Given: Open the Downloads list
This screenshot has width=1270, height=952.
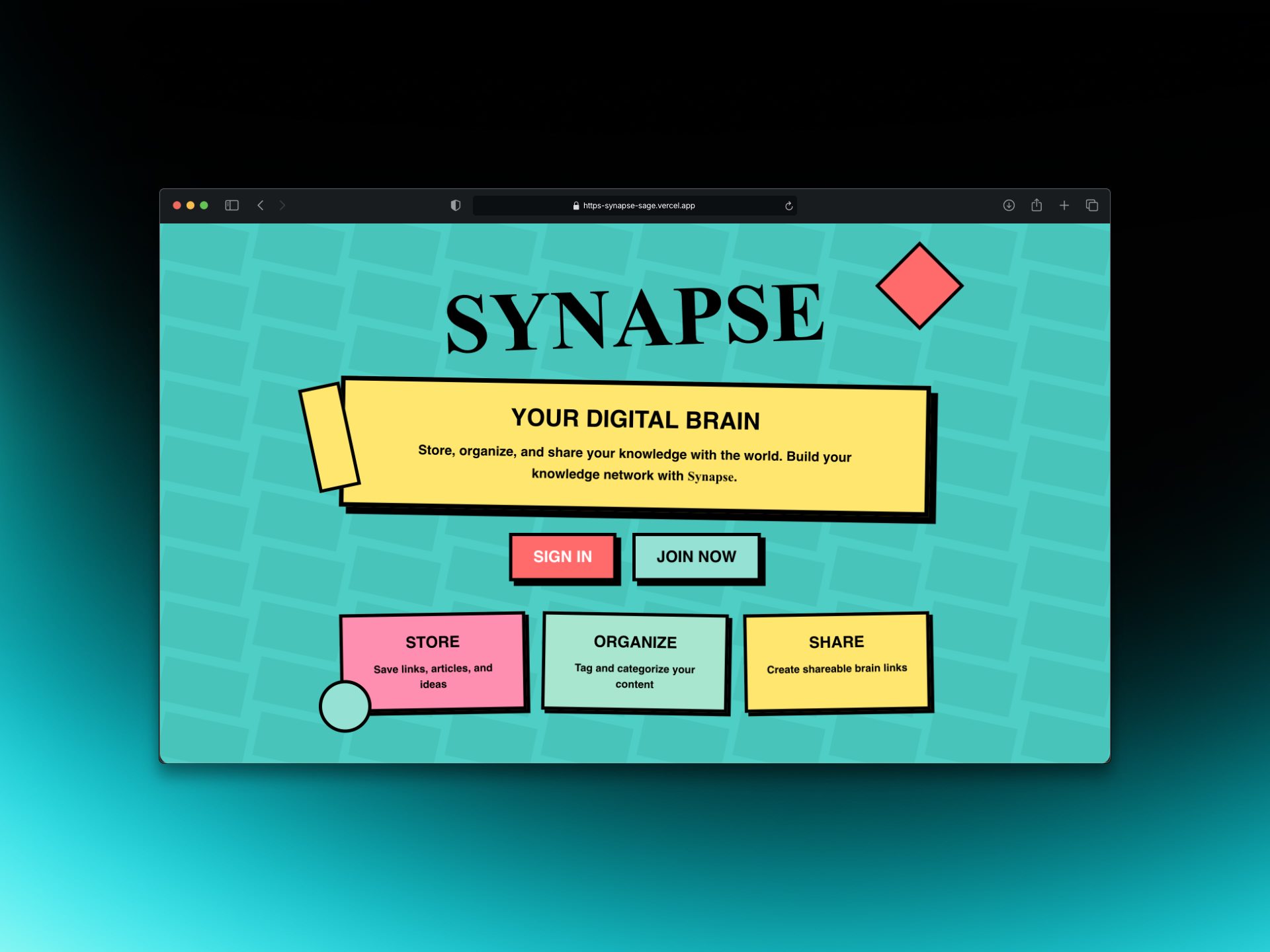Looking at the screenshot, I should click(1009, 206).
